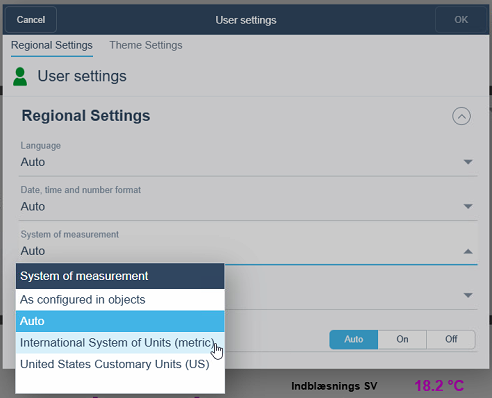The image size is (492, 398).
Task: Set the segmented toggle to Off
Action: click(451, 339)
